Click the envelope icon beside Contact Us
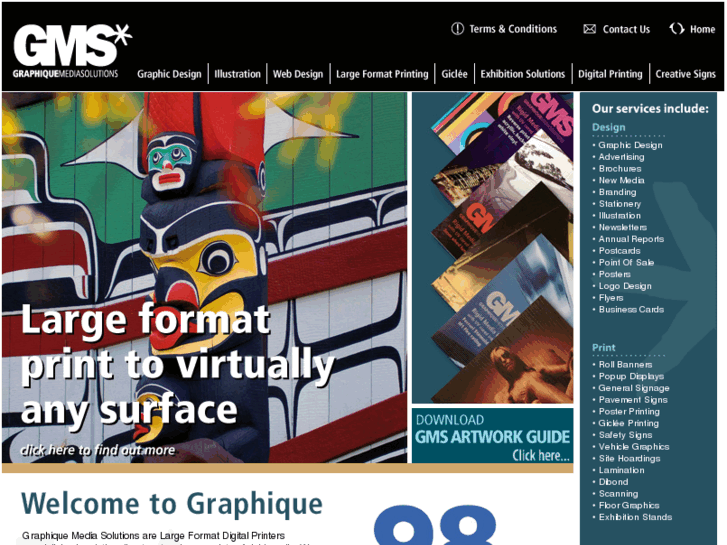727x545 pixels. [589, 29]
